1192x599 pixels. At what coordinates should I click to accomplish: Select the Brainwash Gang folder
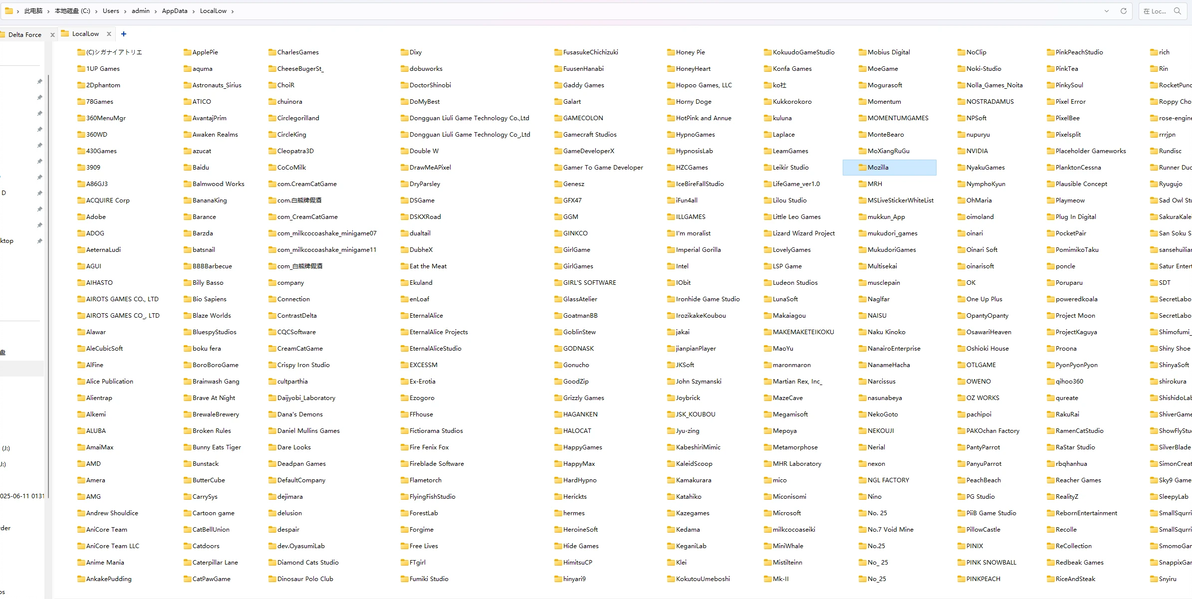pos(211,382)
